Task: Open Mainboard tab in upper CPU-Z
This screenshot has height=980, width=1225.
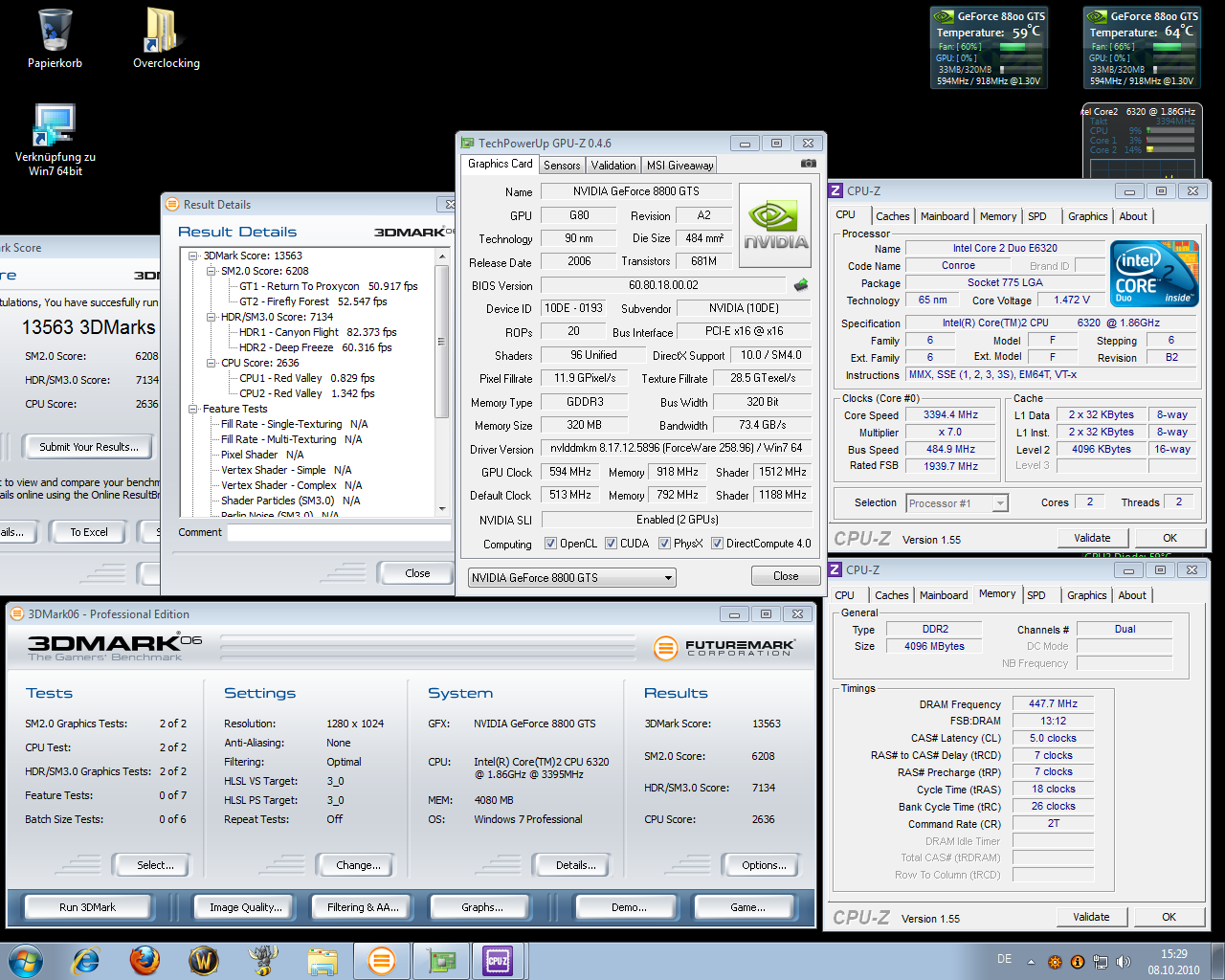Action: click(945, 216)
